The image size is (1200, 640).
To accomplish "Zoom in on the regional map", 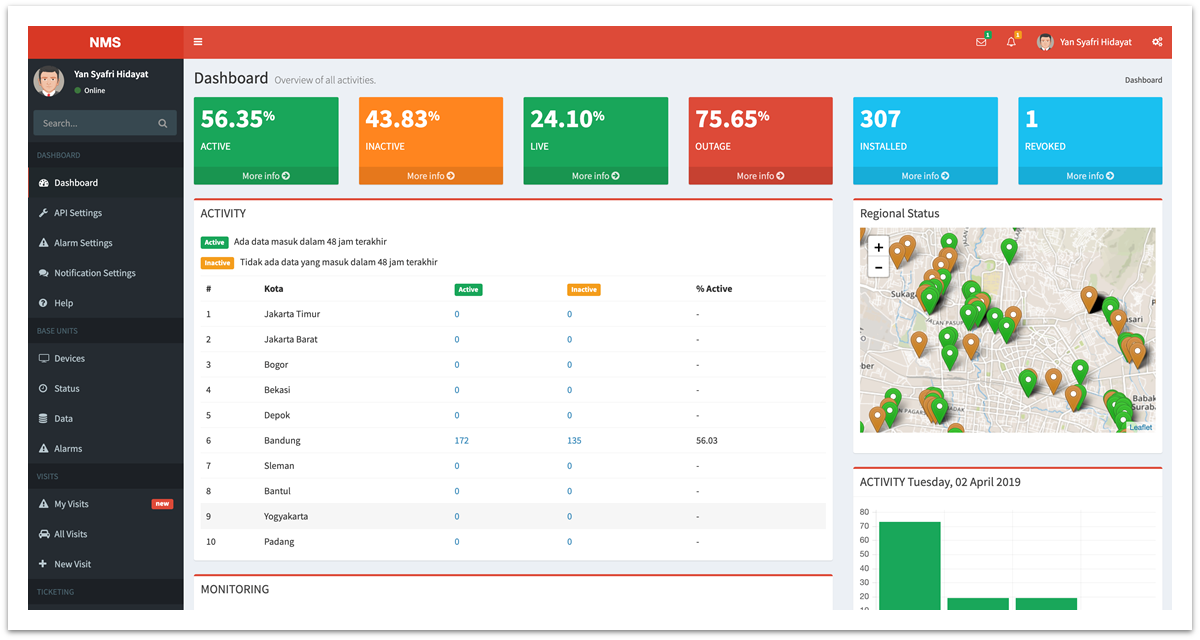I will click(878, 247).
